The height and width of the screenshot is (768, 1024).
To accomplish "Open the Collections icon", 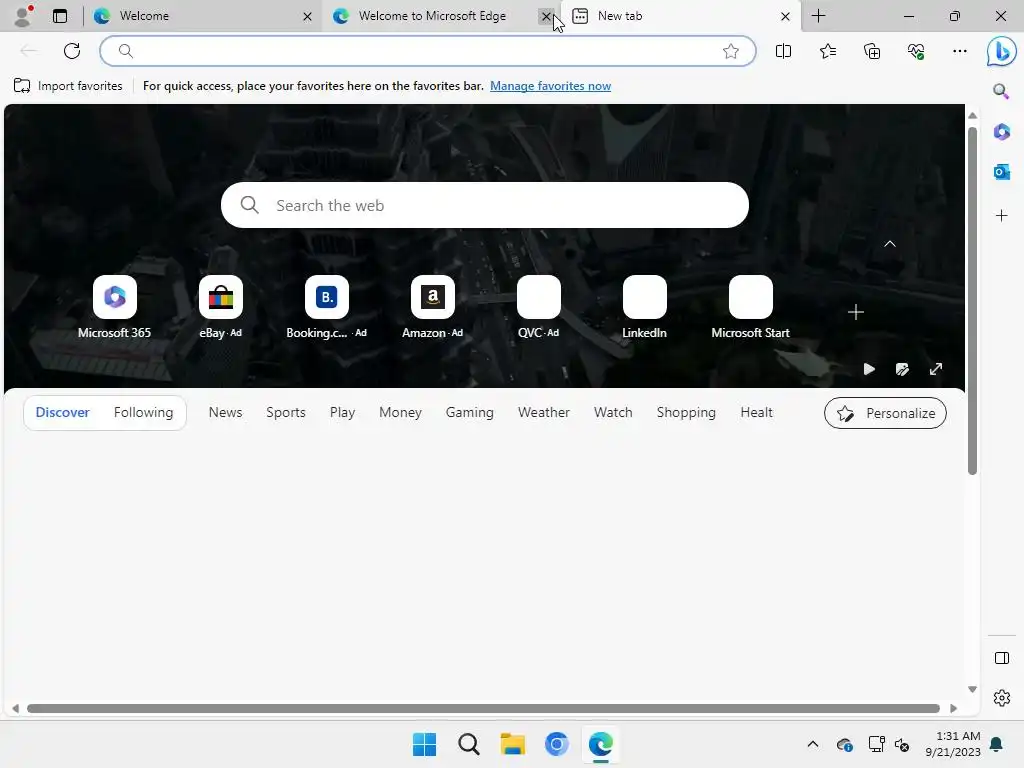I will (x=872, y=51).
